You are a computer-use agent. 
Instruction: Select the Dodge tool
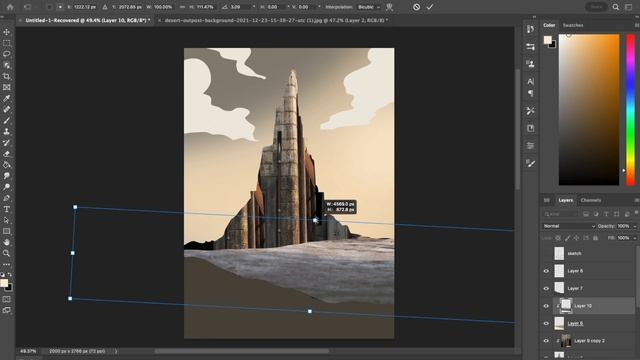[x=7, y=187]
